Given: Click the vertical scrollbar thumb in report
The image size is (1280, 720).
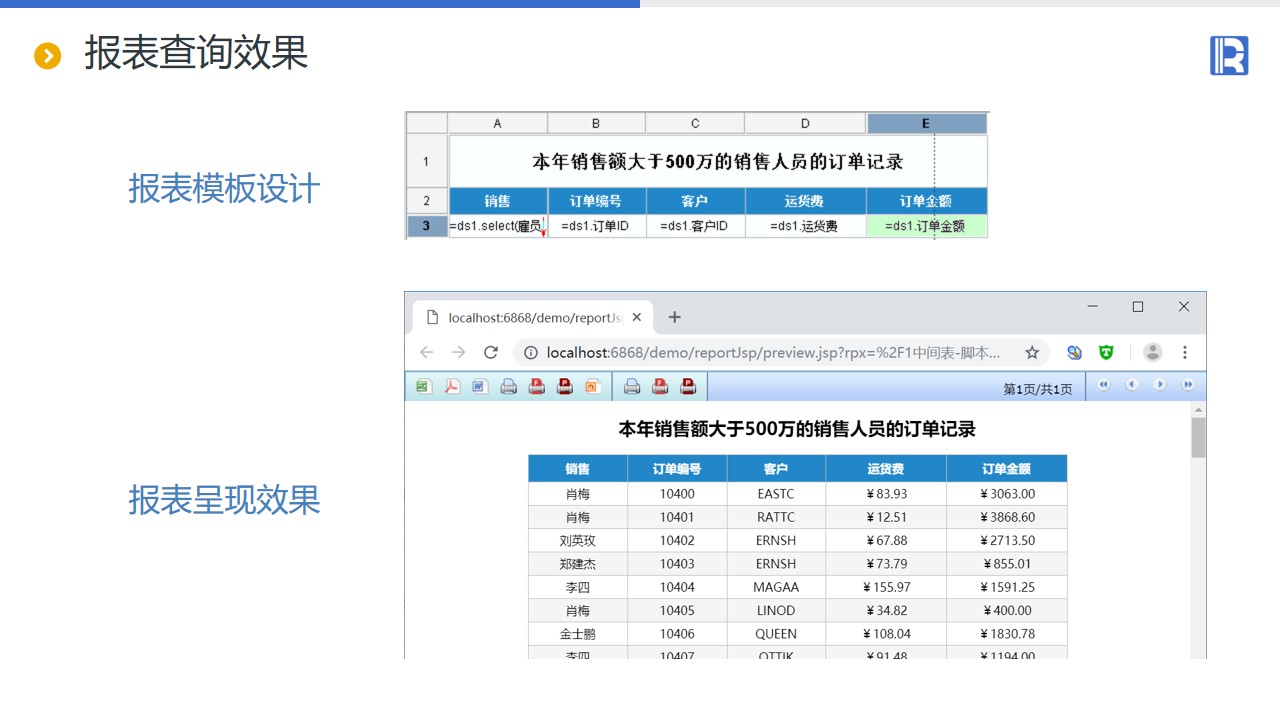Looking at the screenshot, I should click(1198, 437).
